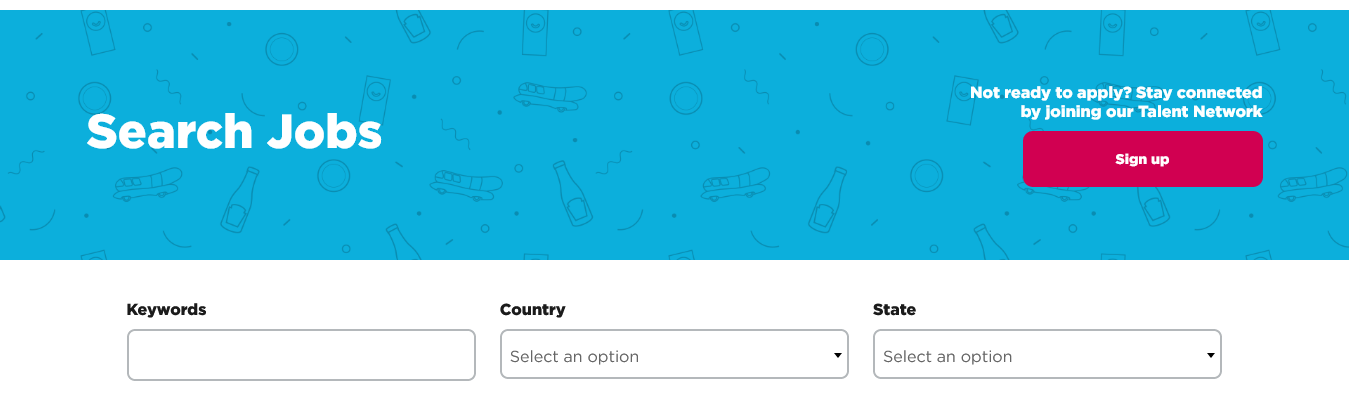Open the State dropdown
Viewport: 1366px width, 400px height.
coord(1046,355)
